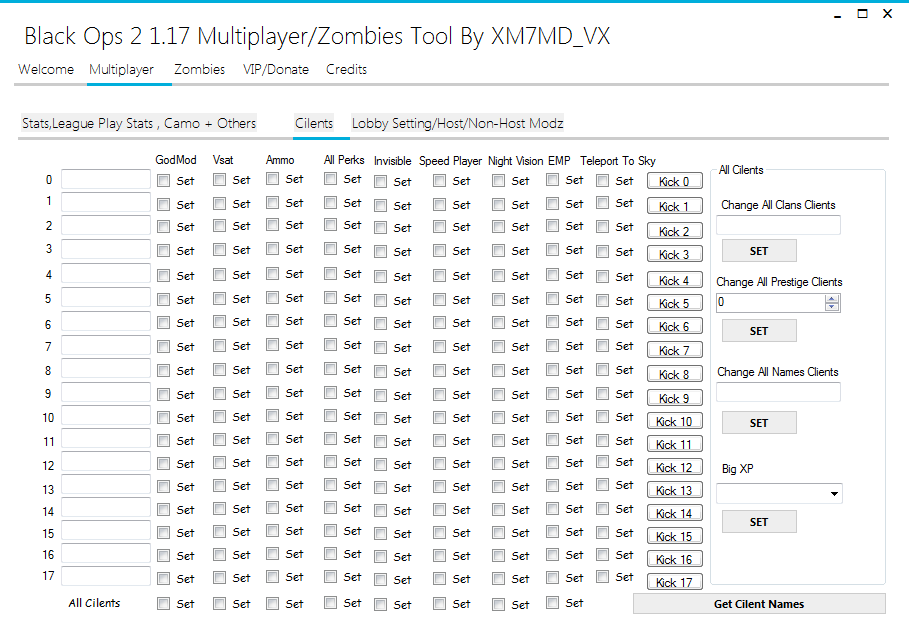Click the Kick 7 button
This screenshot has width=909, height=621.
pyautogui.click(x=674, y=350)
